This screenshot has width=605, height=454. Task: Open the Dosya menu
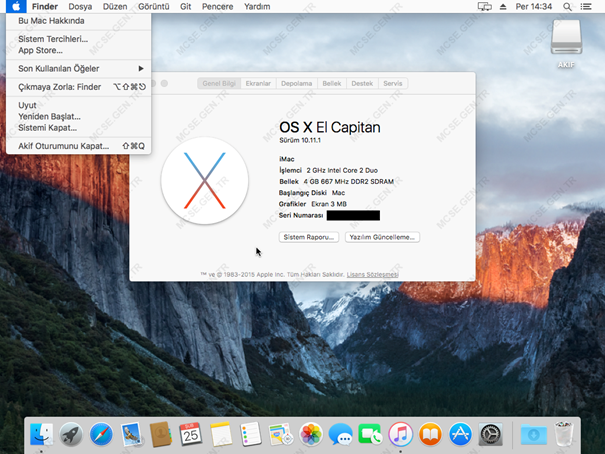(x=80, y=7)
